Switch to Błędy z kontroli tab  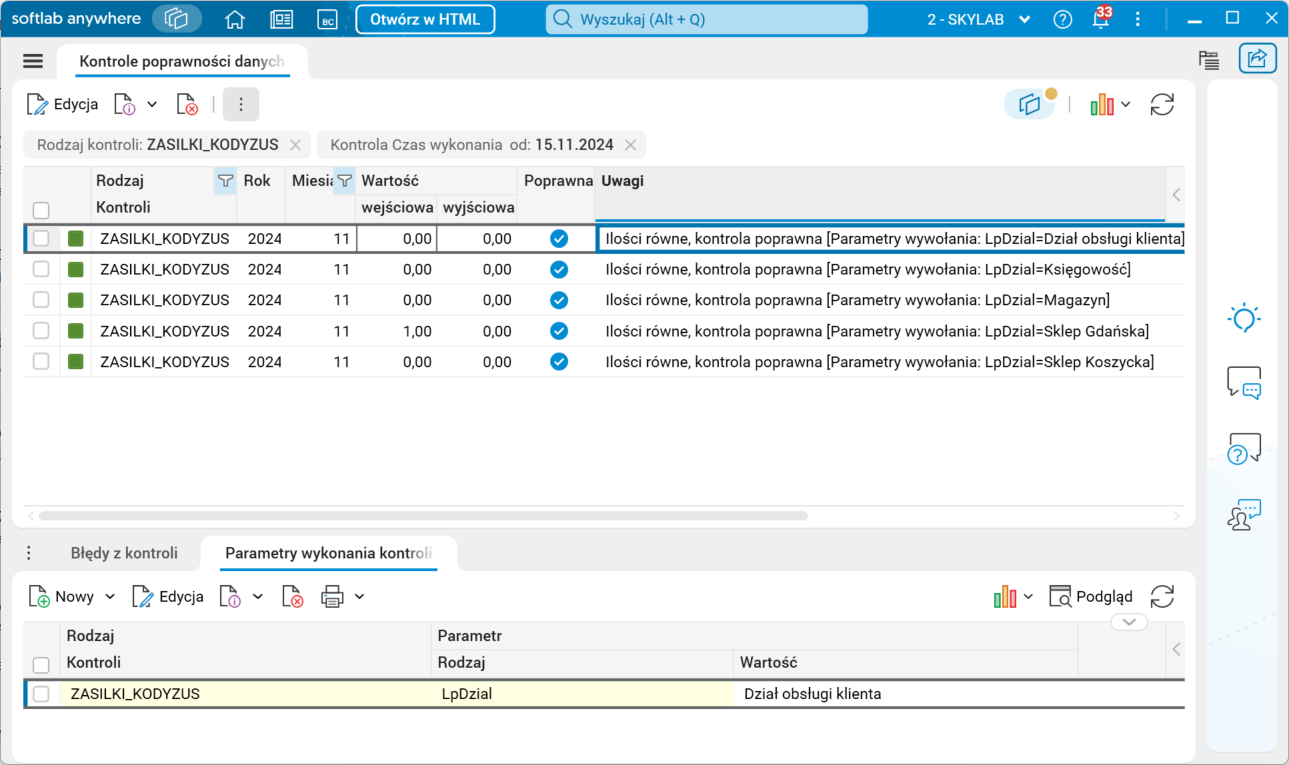click(124, 553)
